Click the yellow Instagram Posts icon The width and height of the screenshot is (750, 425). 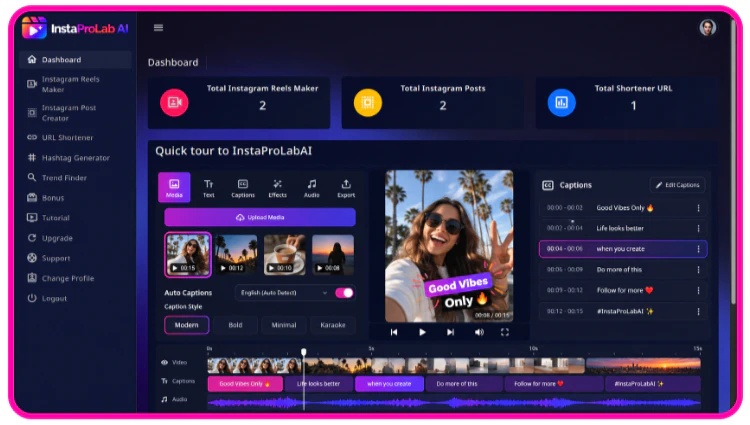click(367, 102)
